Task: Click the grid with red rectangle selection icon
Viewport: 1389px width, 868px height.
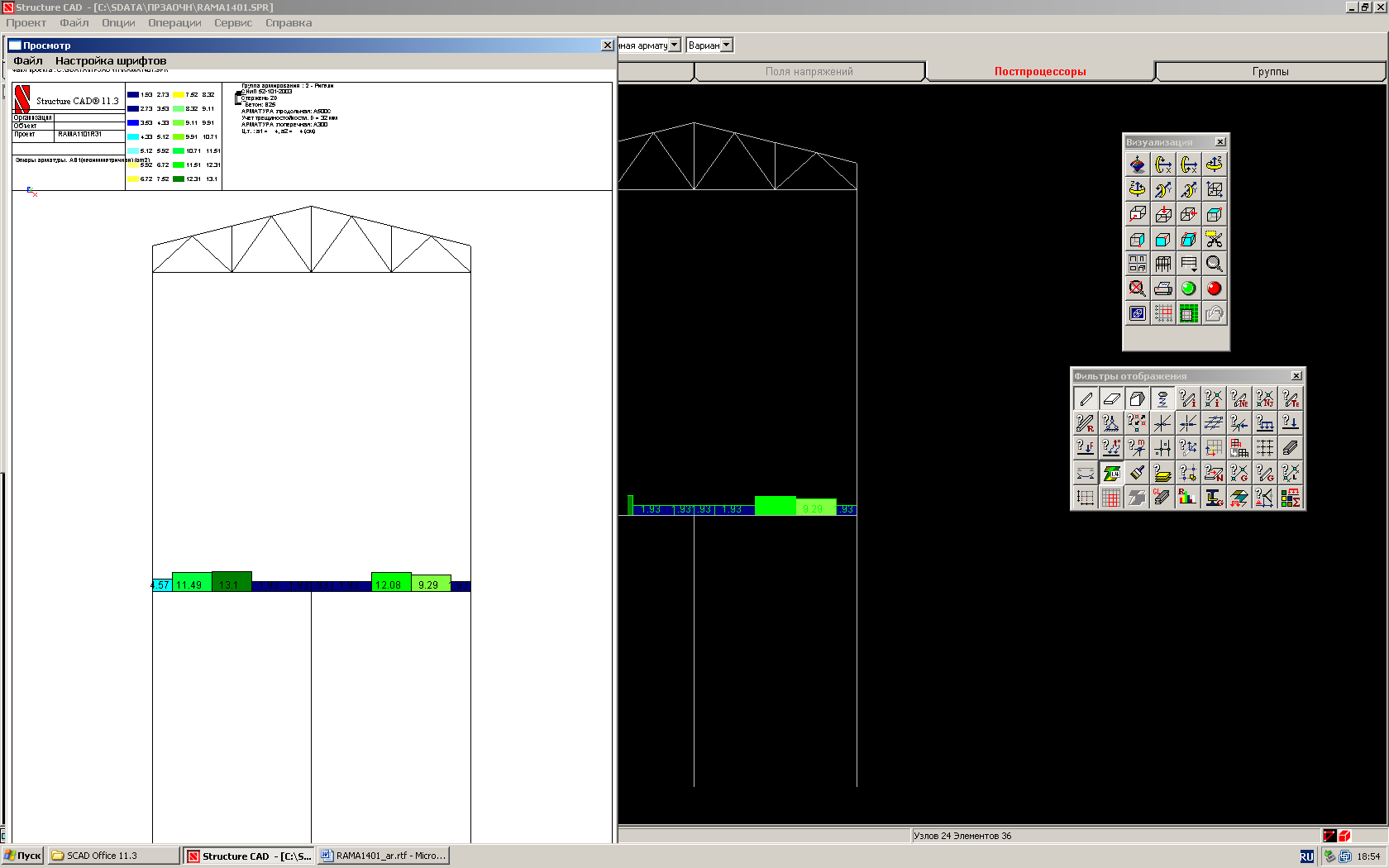Action: pos(1163,313)
